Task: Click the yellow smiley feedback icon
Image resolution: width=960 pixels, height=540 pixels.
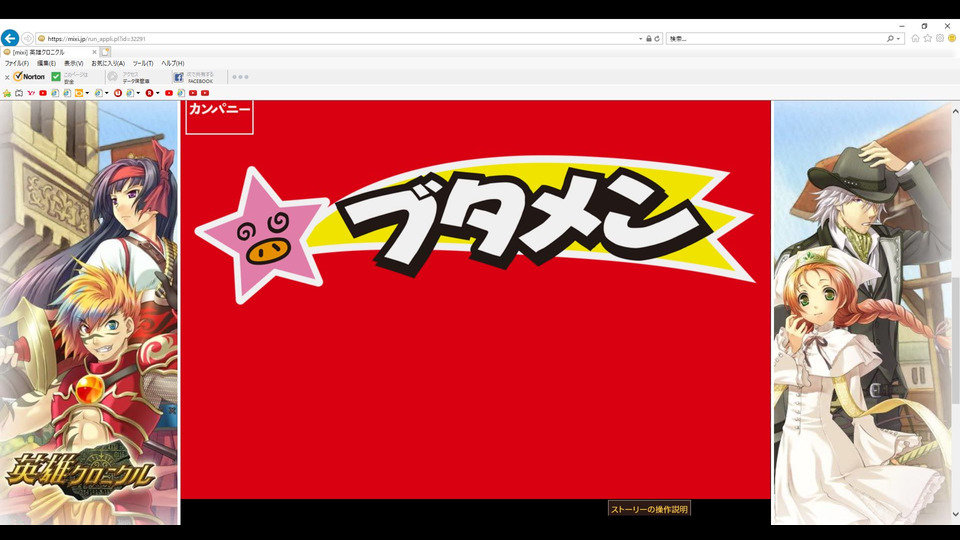Action: 952,38
